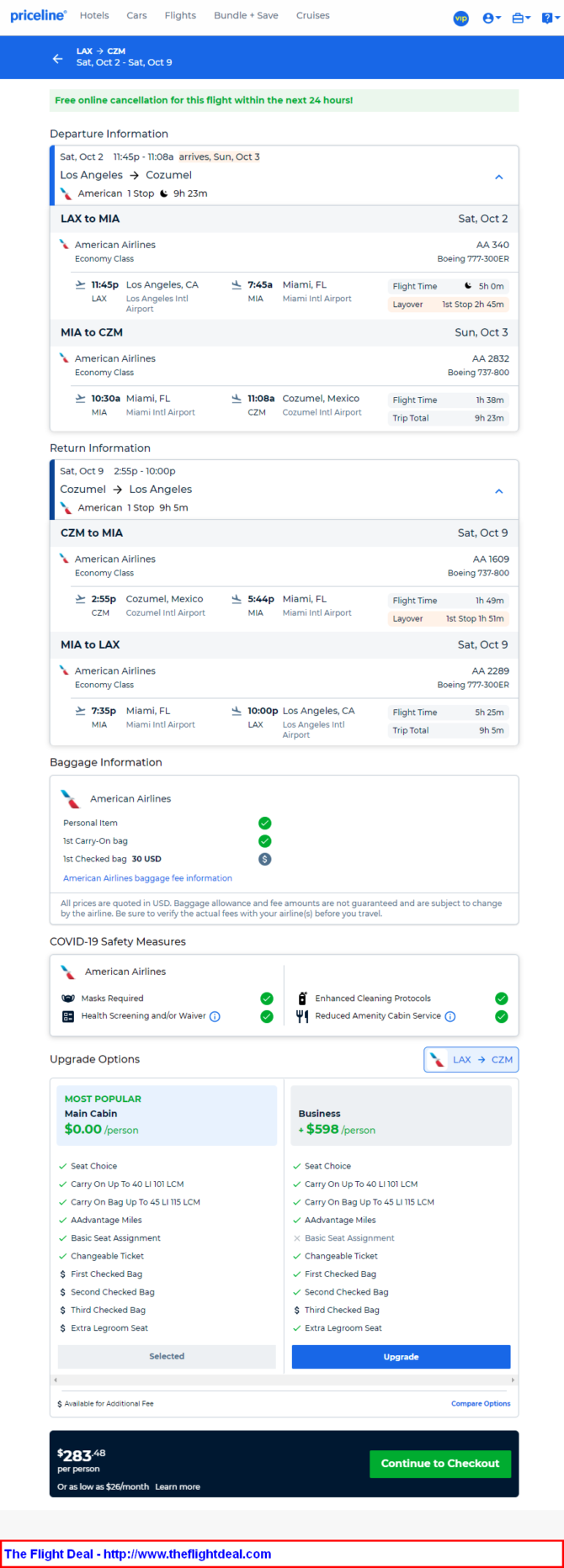This screenshot has height=1568, width=564.
Task: Click the Masks Required mask icon
Action: point(68,999)
